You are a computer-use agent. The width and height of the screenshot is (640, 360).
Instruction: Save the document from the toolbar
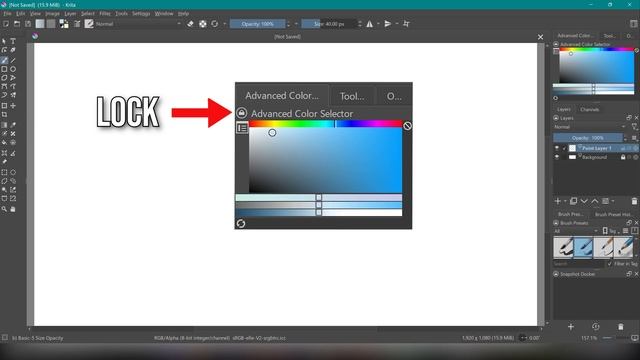coord(28,24)
